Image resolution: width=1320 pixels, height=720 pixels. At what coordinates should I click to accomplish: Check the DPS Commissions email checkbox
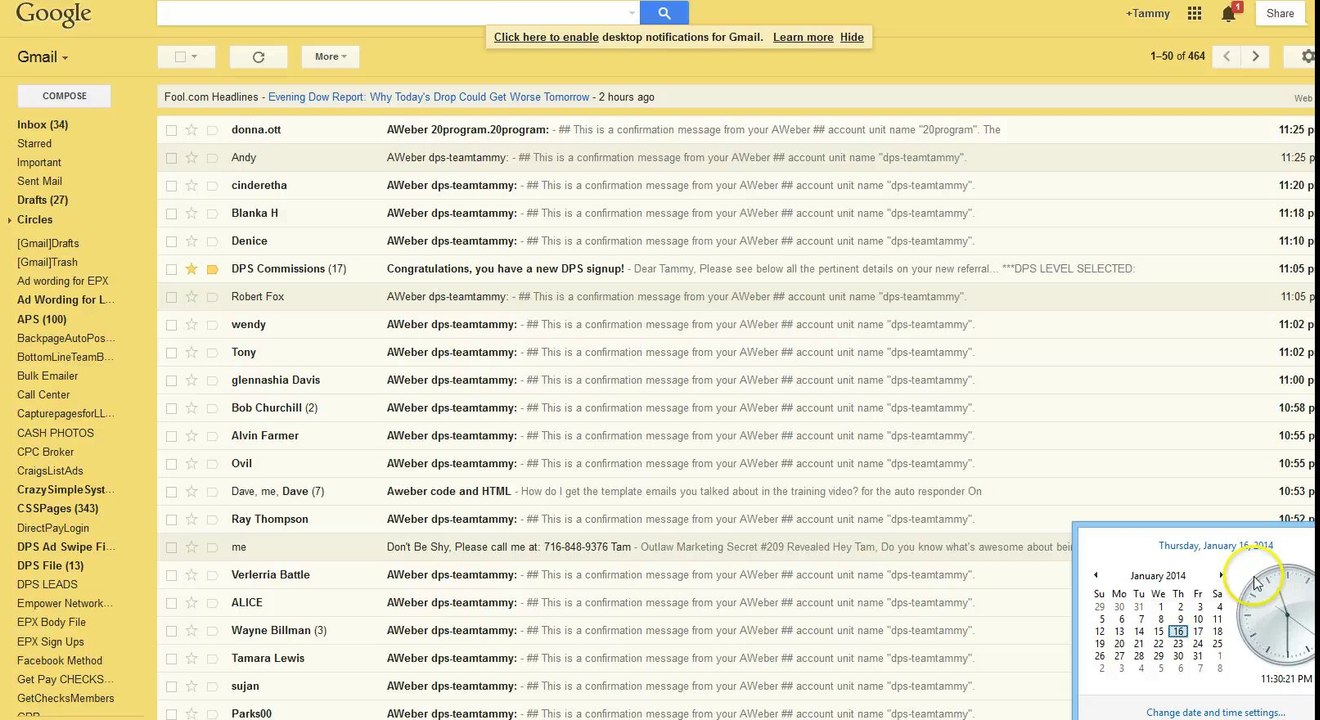171,269
